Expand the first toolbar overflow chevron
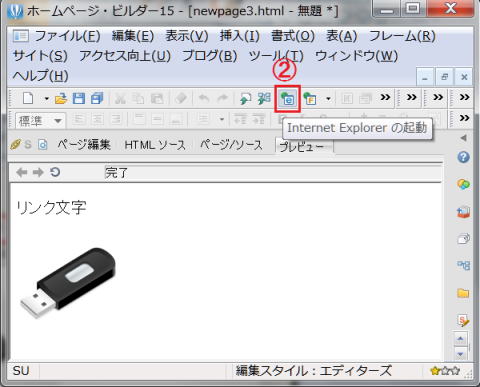Image resolution: width=480 pixels, height=387 pixels. click(x=385, y=97)
